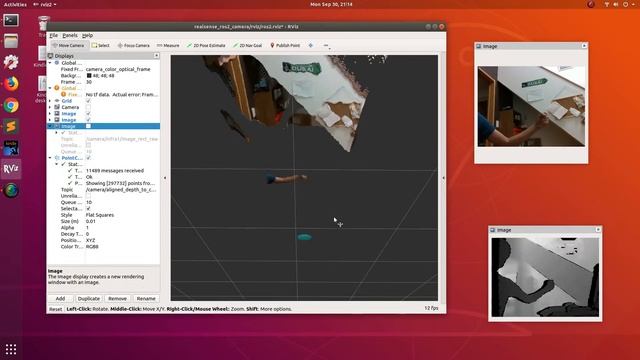Open the clock and calendar in top bar
This screenshot has width=640, height=360.
click(331, 4)
